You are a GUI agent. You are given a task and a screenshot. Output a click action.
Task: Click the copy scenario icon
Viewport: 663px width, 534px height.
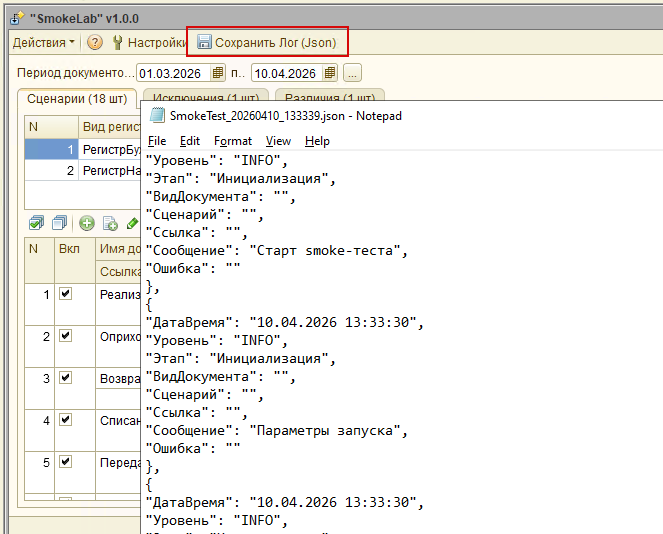(110, 223)
